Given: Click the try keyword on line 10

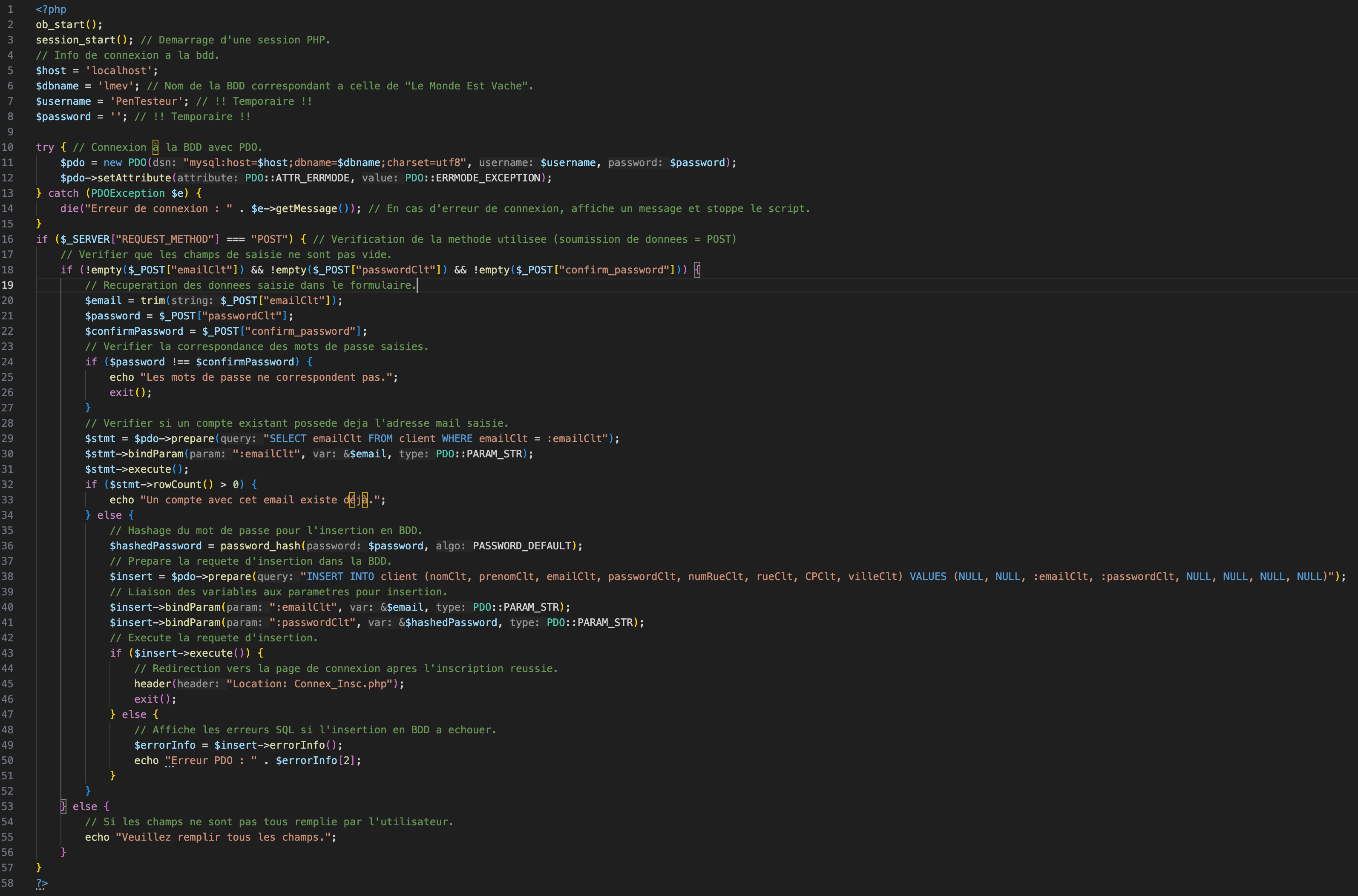Looking at the screenshot, I should click(45, 147).
